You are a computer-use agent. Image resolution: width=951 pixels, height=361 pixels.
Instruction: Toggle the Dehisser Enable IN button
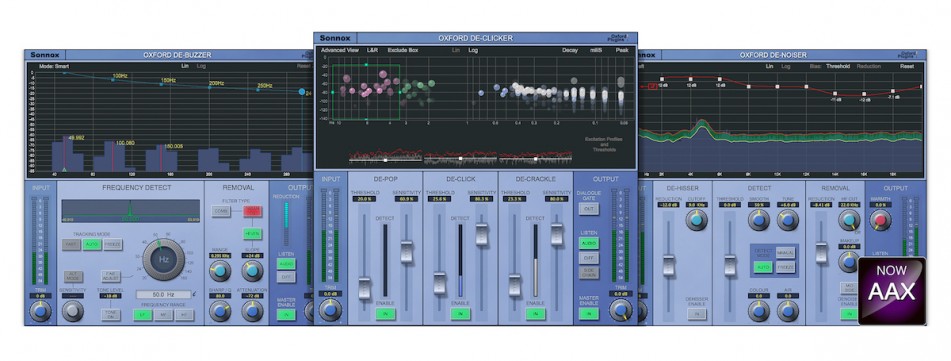[x=696, y=314]
